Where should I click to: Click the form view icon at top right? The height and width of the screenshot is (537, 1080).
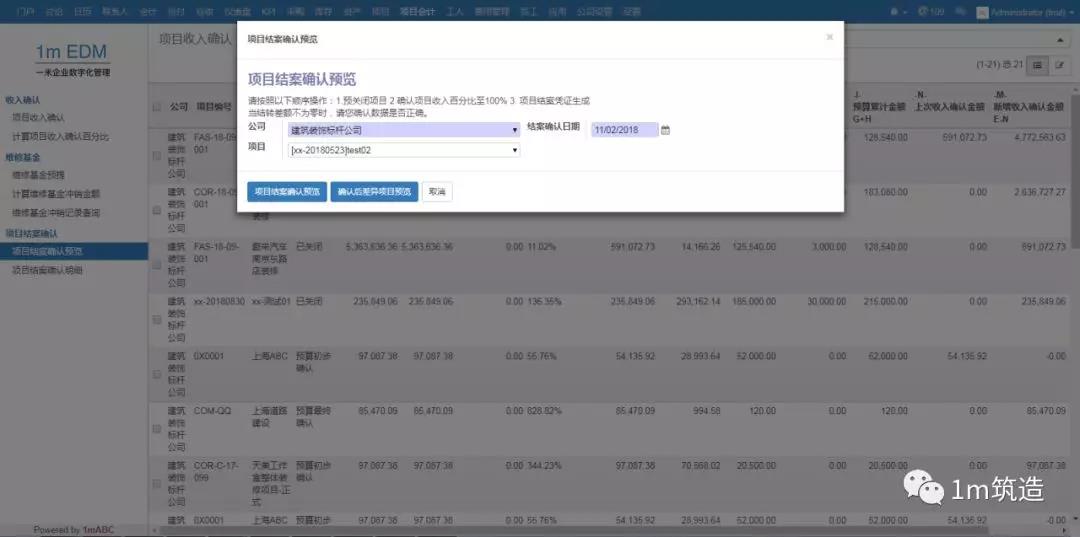1059,65
